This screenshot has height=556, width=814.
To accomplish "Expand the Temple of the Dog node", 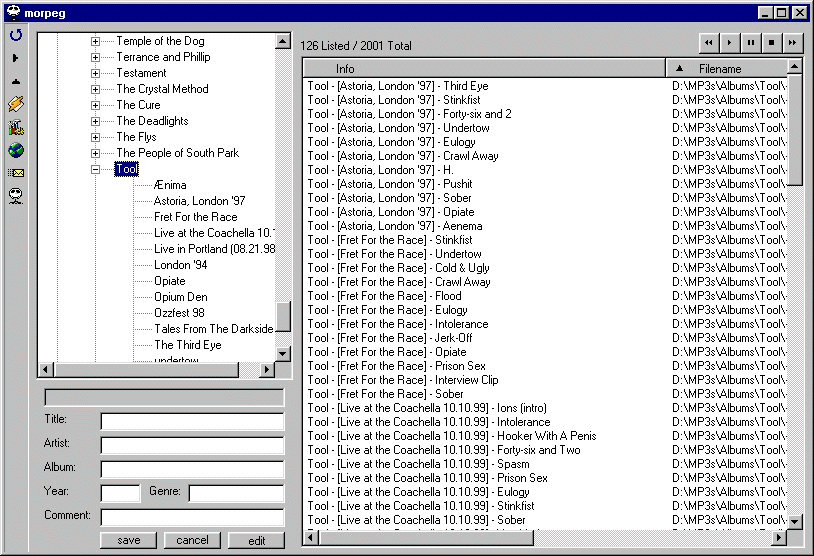I will point(96,41).
